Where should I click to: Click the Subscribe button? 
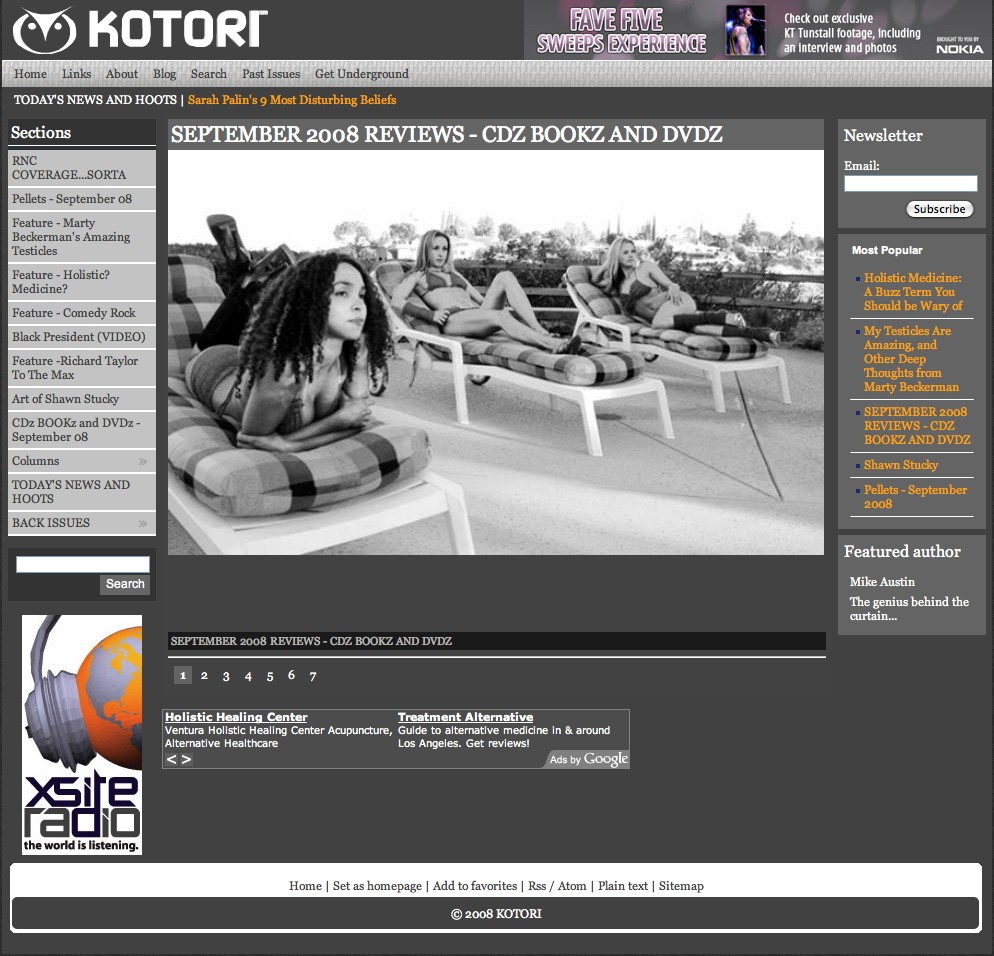tap(939, 209)
